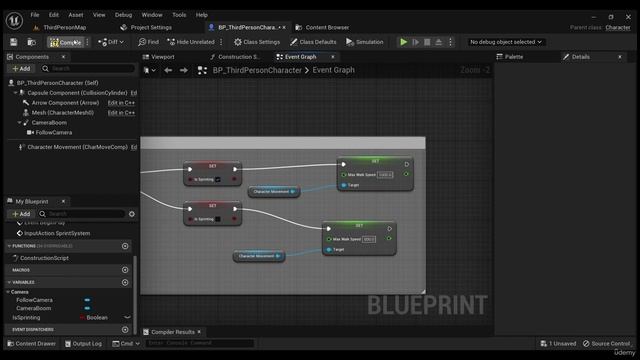Click the Find toolbar button
Screen dimensions: 640x360
(x=148, y=42)
